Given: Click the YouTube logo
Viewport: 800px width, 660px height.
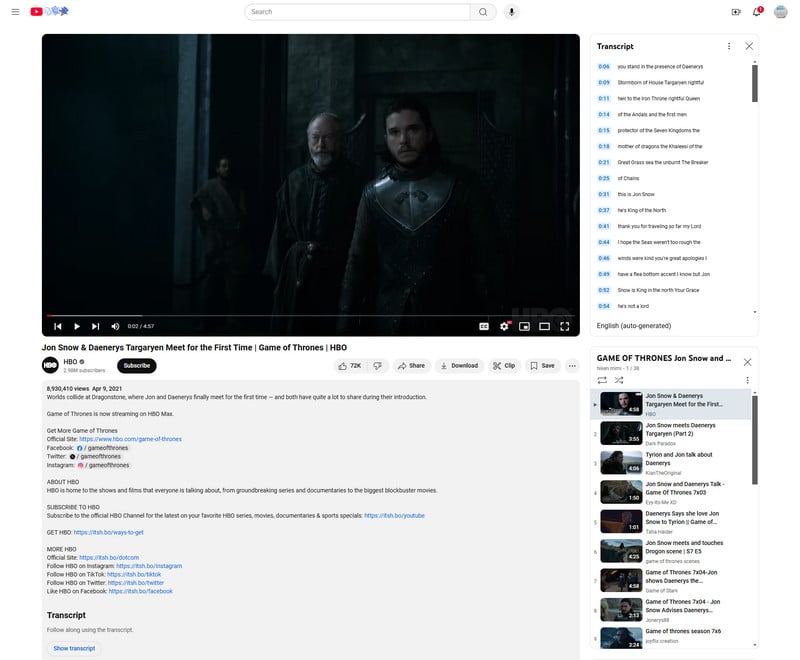Looking at the screenshot, I should [x=49, y=11].
